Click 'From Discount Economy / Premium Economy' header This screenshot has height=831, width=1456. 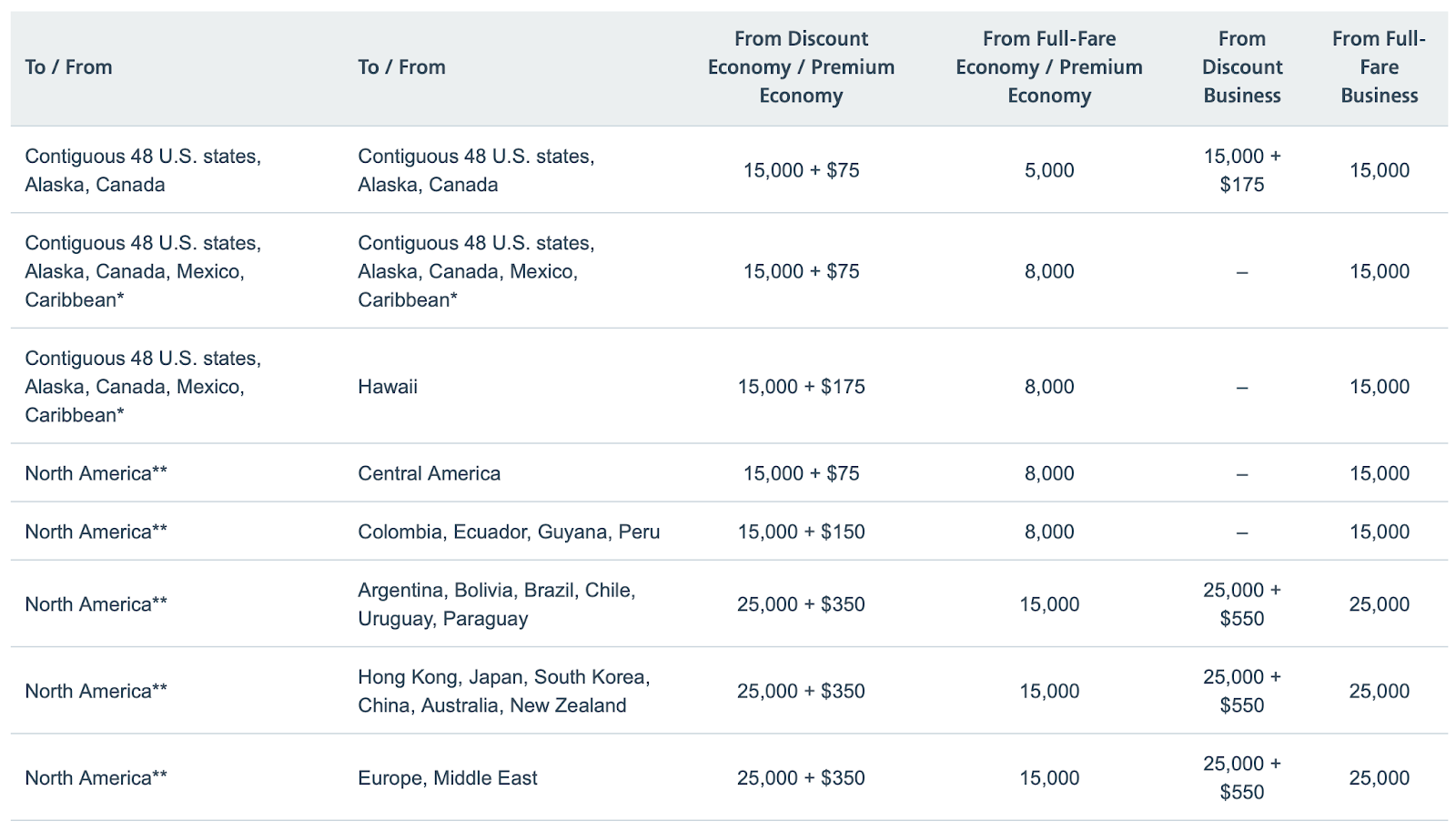(x=801, y=67)
